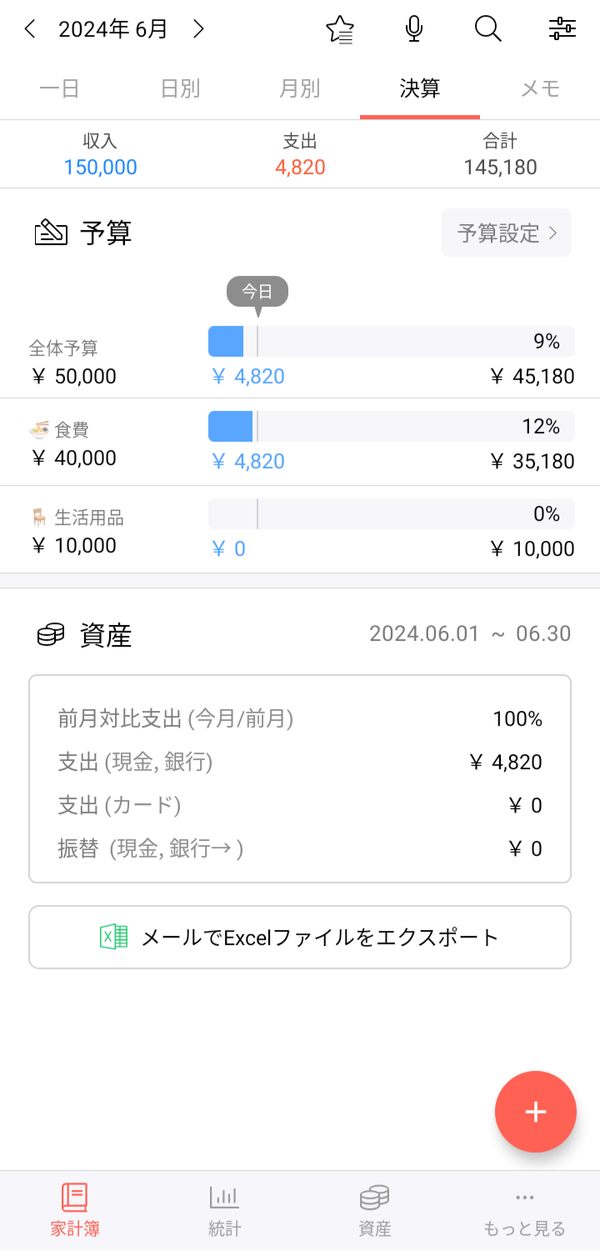Open 資産 coins icon in bottom navigation
Screen dimensions: 600x1255
tap(375, 1211)
